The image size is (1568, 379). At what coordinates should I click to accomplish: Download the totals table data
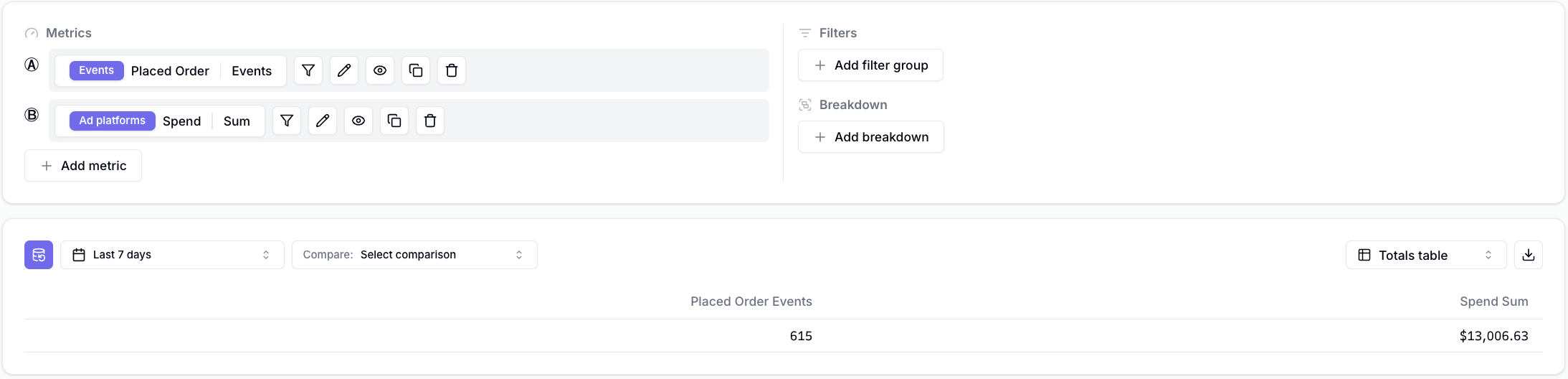pos(1529,255)
